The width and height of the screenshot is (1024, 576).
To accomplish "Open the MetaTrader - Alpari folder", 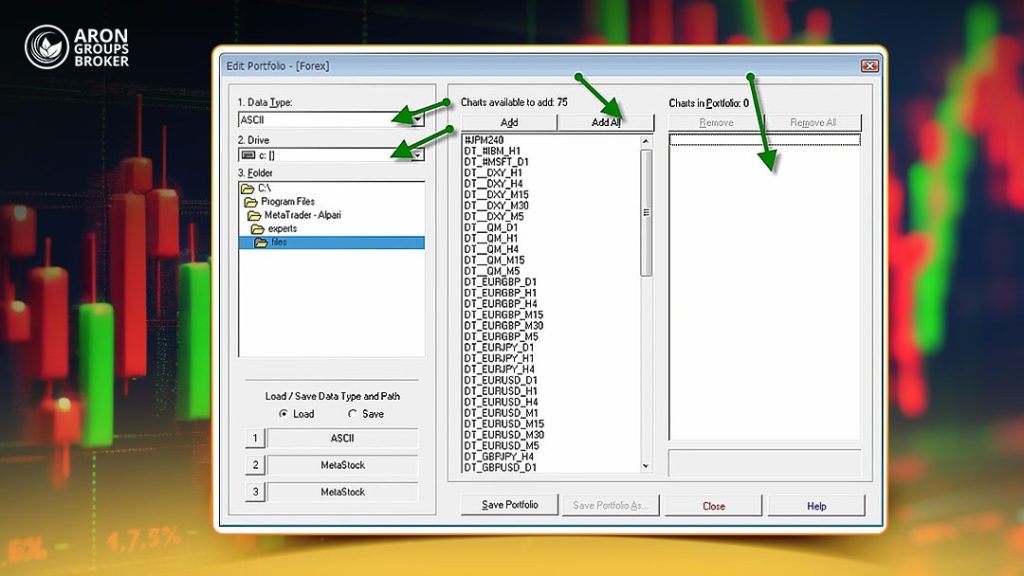I will 302,215.
